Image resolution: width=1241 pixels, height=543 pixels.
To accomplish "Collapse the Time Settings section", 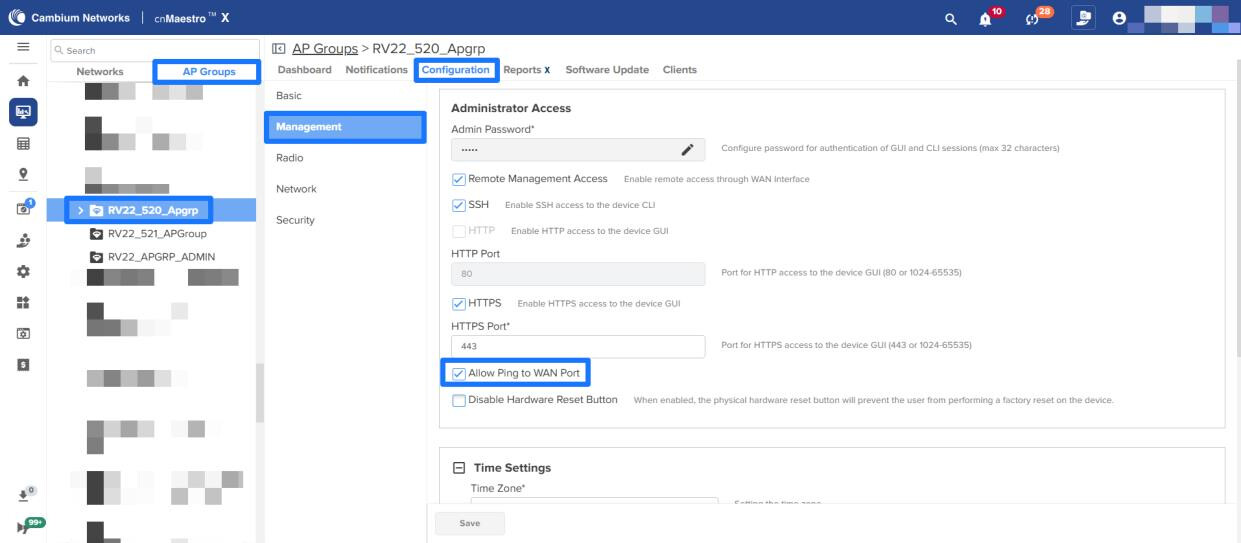I will pos(460,468).
